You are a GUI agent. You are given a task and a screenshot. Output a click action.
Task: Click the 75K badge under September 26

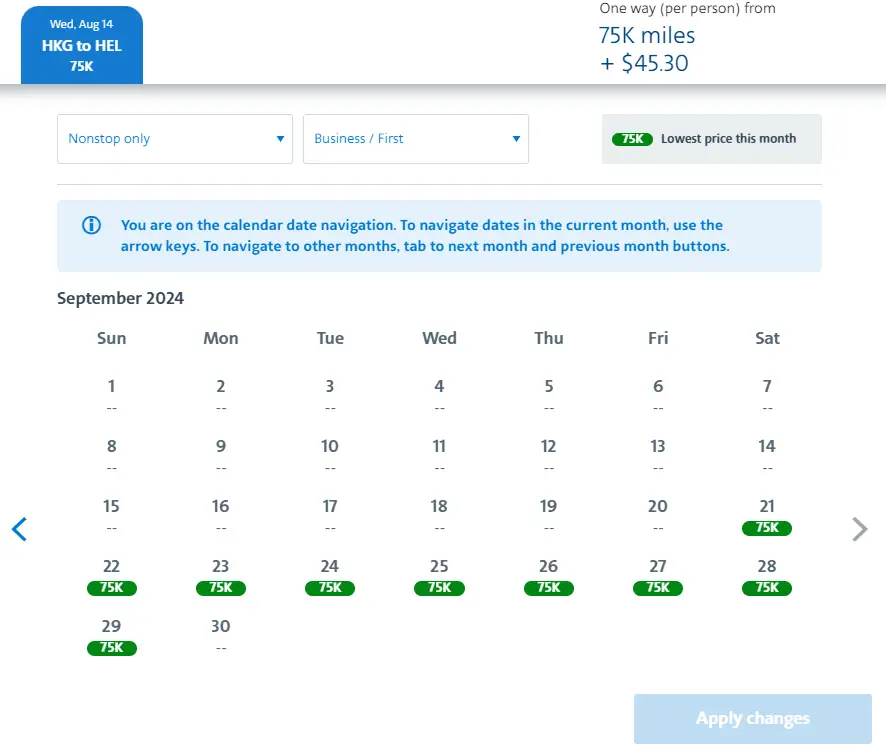(548, 588)
